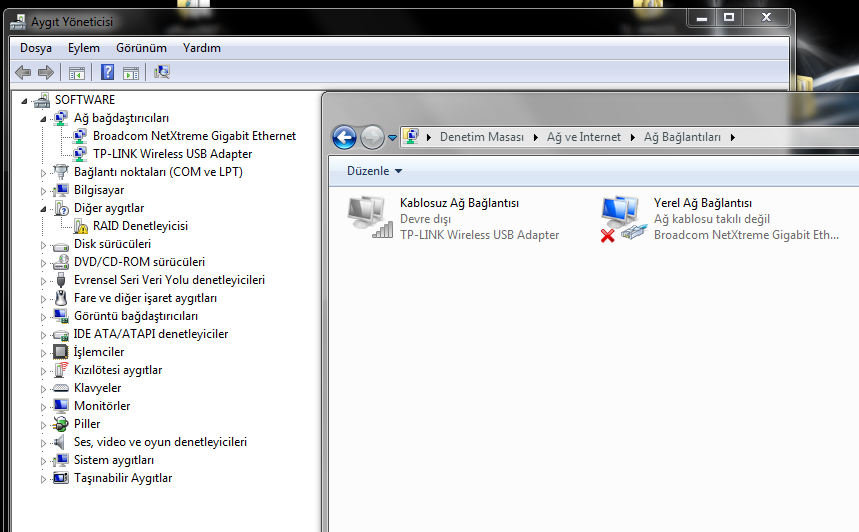Click the TP-LINK Wireless USB Adapter icon

coord(80,153)
